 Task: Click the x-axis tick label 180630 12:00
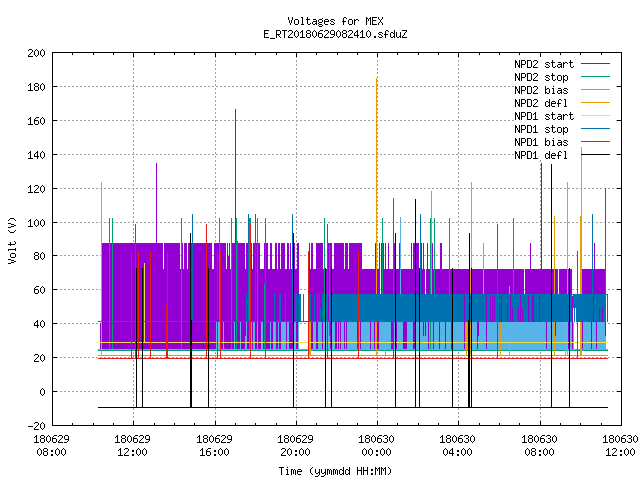point(620,446)
